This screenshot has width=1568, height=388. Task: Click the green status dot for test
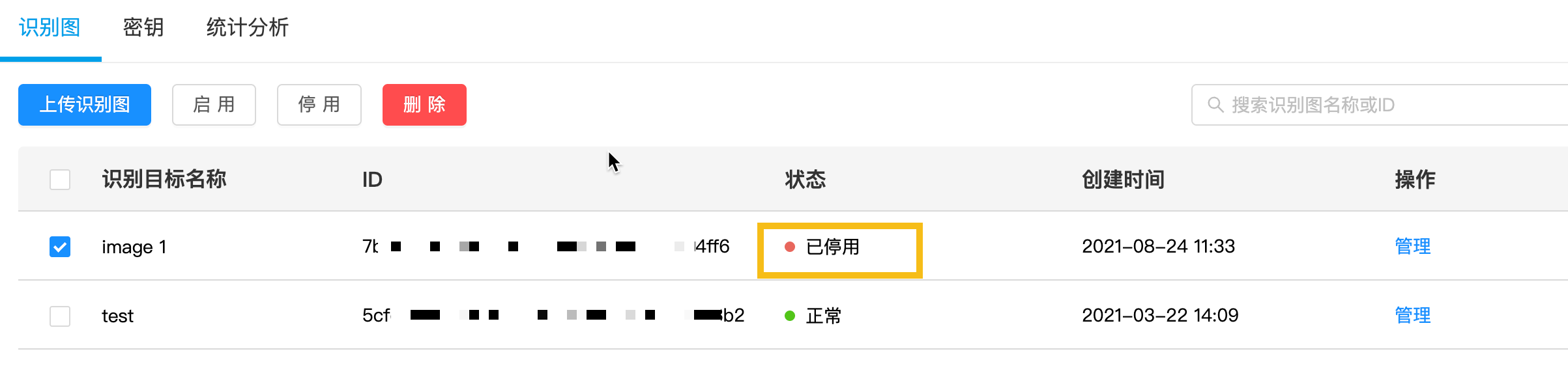point(790,316)
